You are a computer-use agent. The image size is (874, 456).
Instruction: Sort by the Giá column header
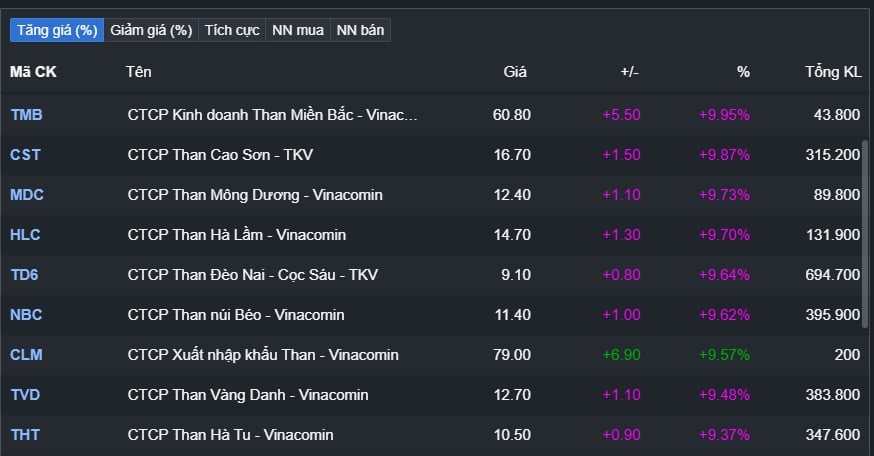click(x=515, y=72)
